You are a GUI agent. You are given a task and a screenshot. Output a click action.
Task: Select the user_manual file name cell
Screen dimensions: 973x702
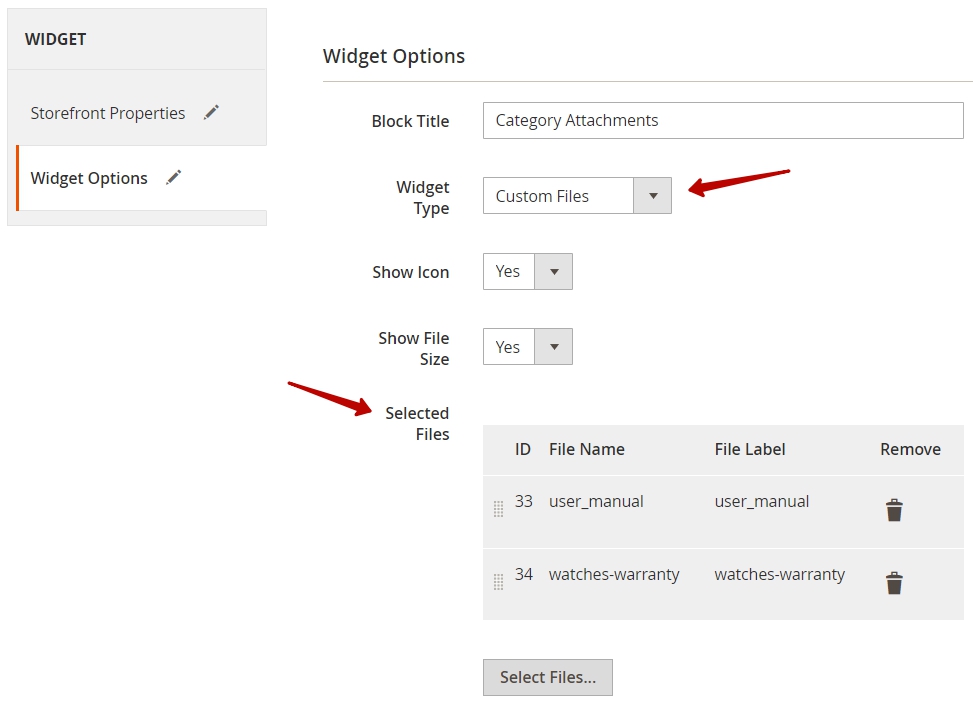(x=596, y=502)
